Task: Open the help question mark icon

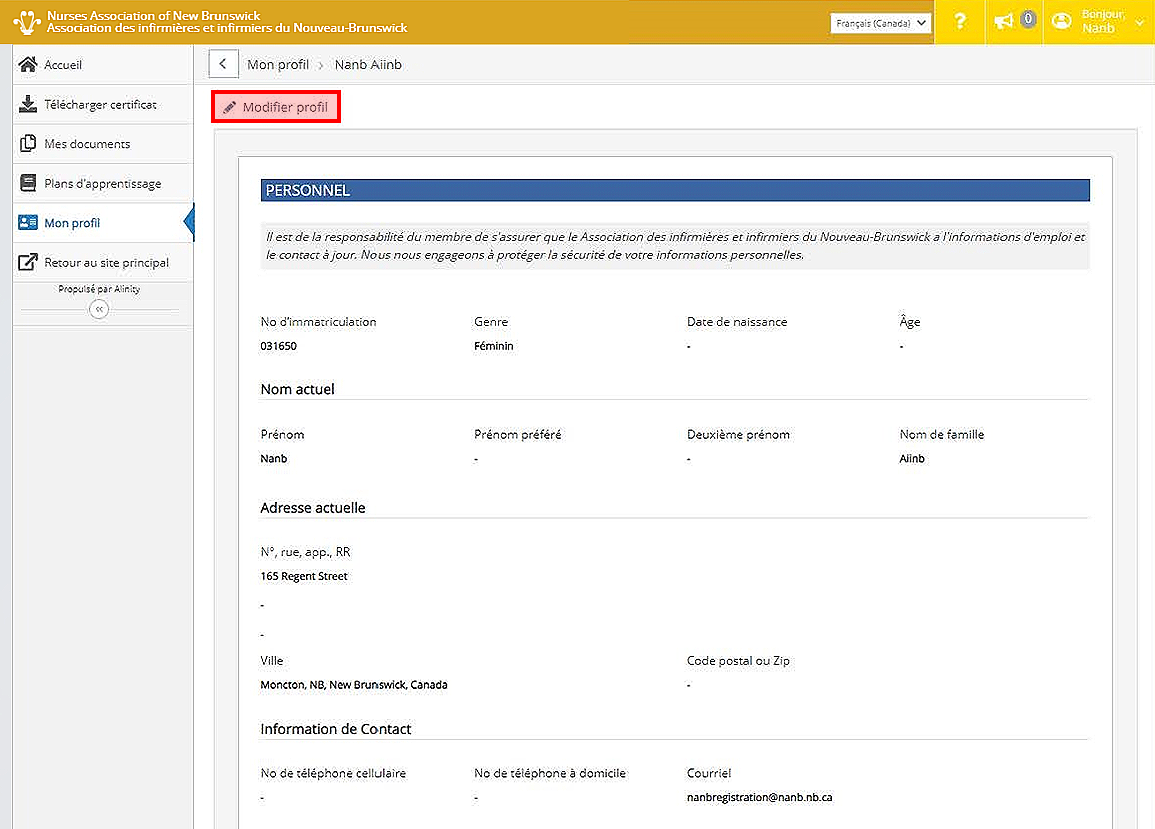Action: pyautogui.click(x=960, y=22)
